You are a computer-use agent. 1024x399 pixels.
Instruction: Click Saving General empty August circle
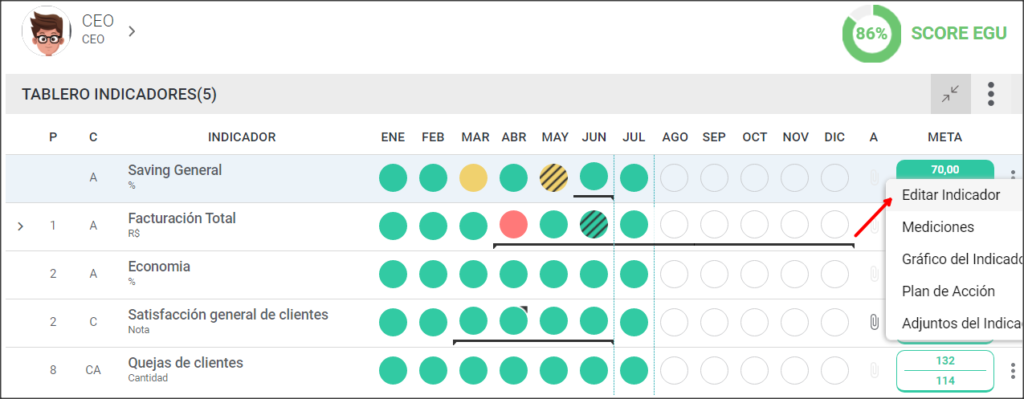pos(675,178)
